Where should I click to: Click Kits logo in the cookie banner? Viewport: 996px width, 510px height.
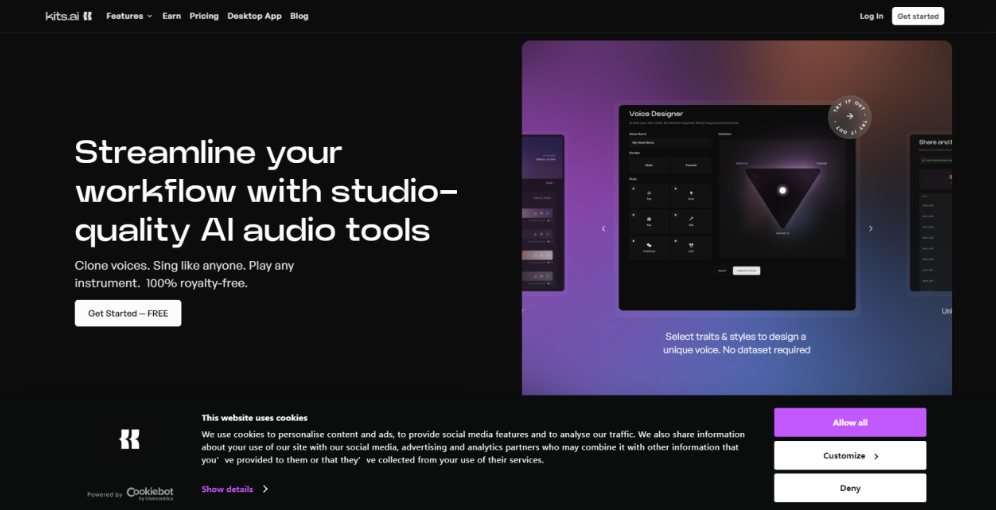click(129, 438)
